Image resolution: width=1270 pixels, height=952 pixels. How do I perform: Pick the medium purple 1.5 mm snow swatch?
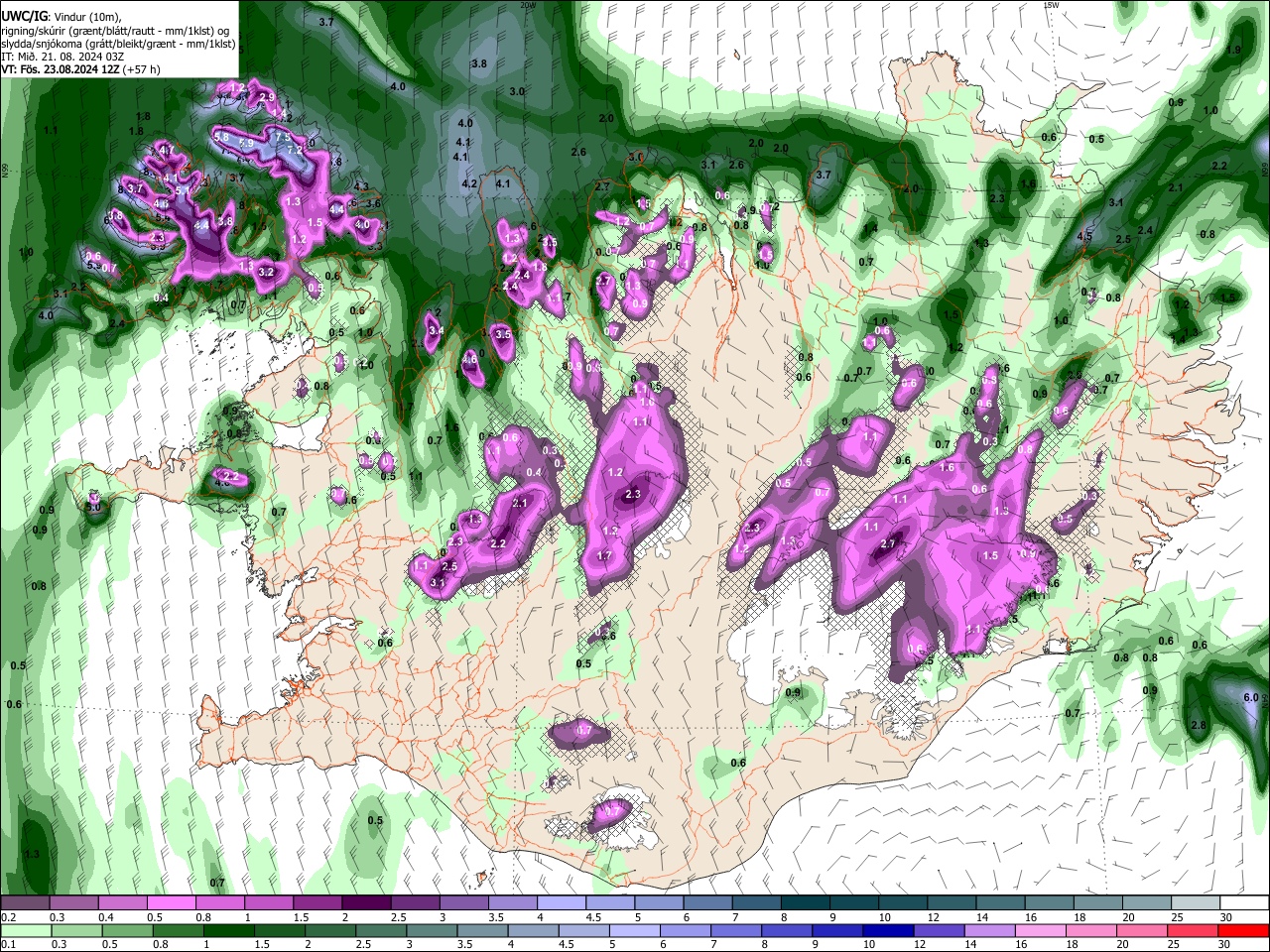(x=317, y=903)
